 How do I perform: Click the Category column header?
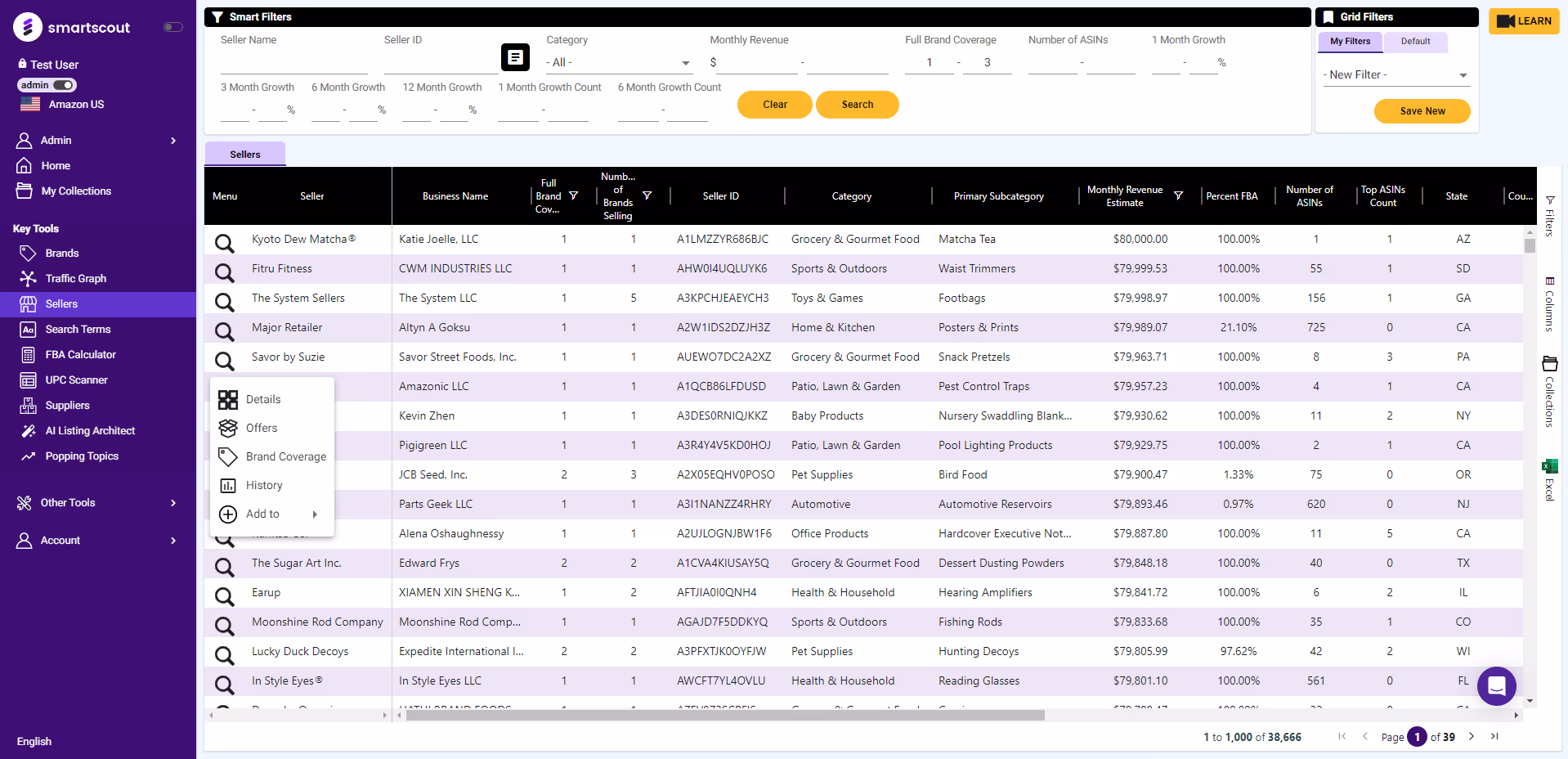coord(852,196)
